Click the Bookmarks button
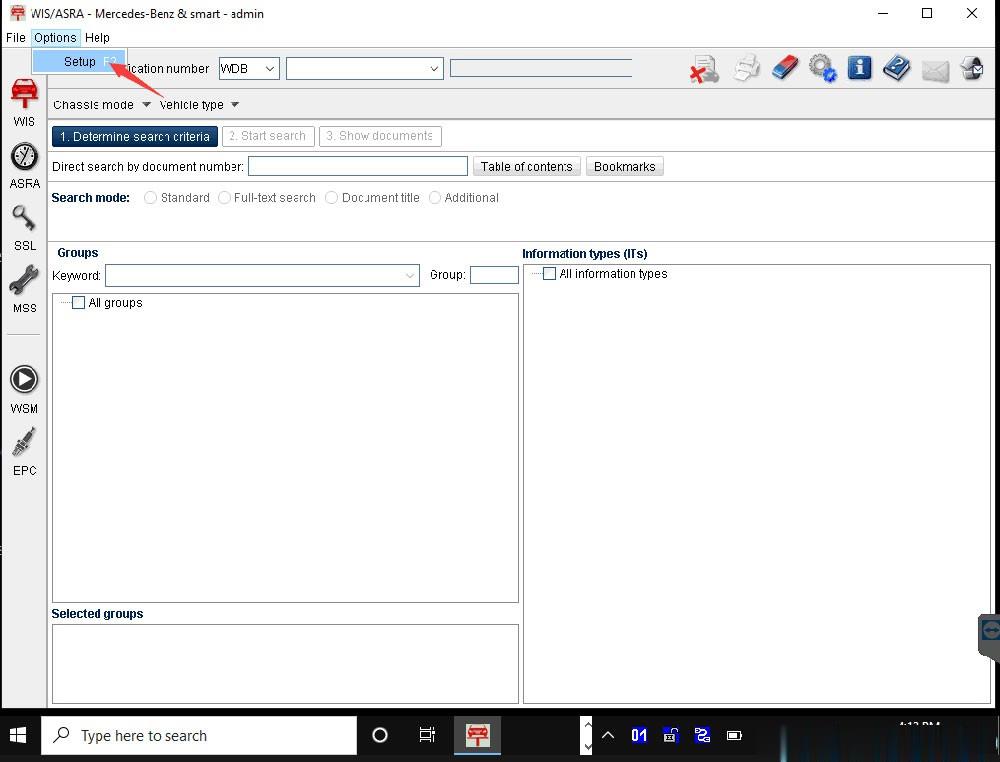 624,166
